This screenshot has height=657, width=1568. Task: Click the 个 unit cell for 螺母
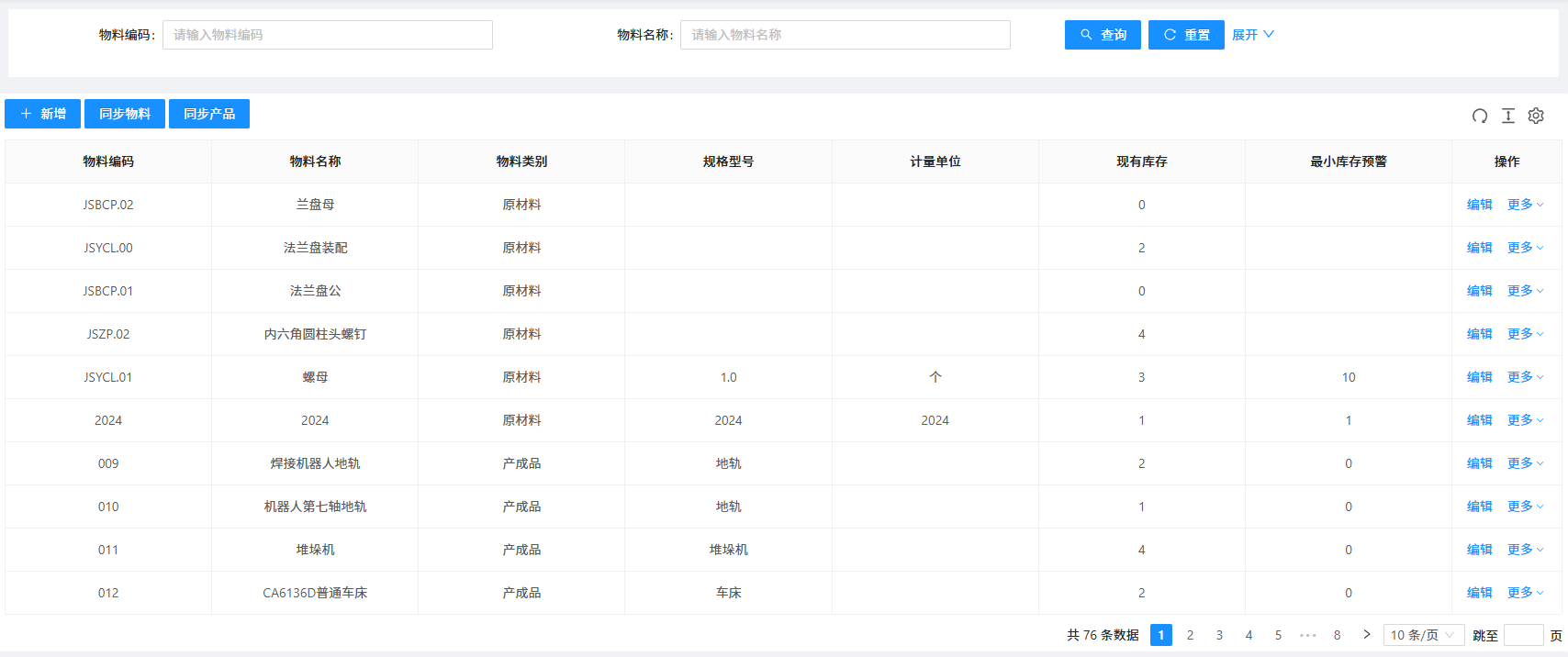coord(935,377)
